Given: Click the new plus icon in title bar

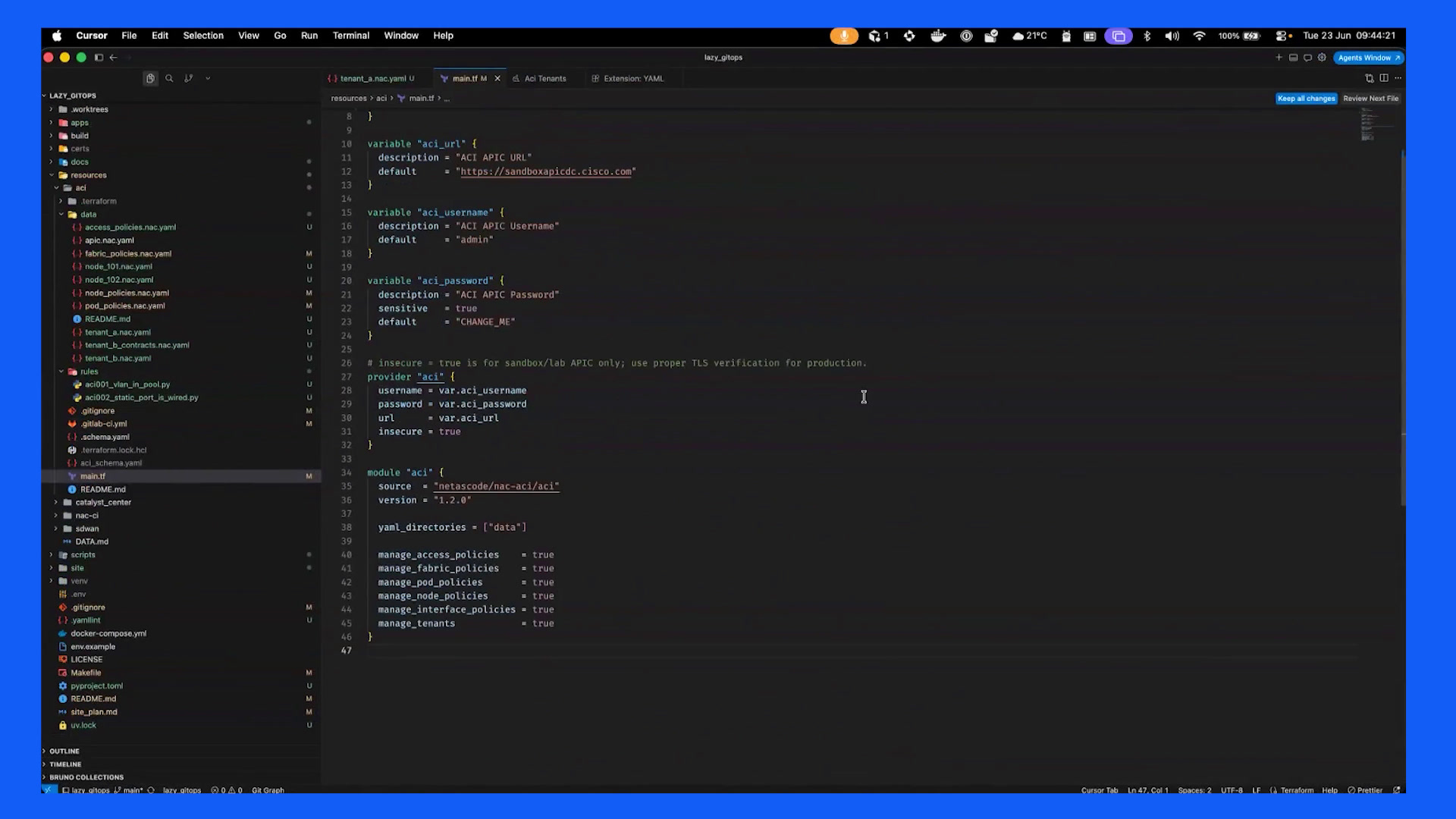Looking at the screenshot, I should (1279, 58).
